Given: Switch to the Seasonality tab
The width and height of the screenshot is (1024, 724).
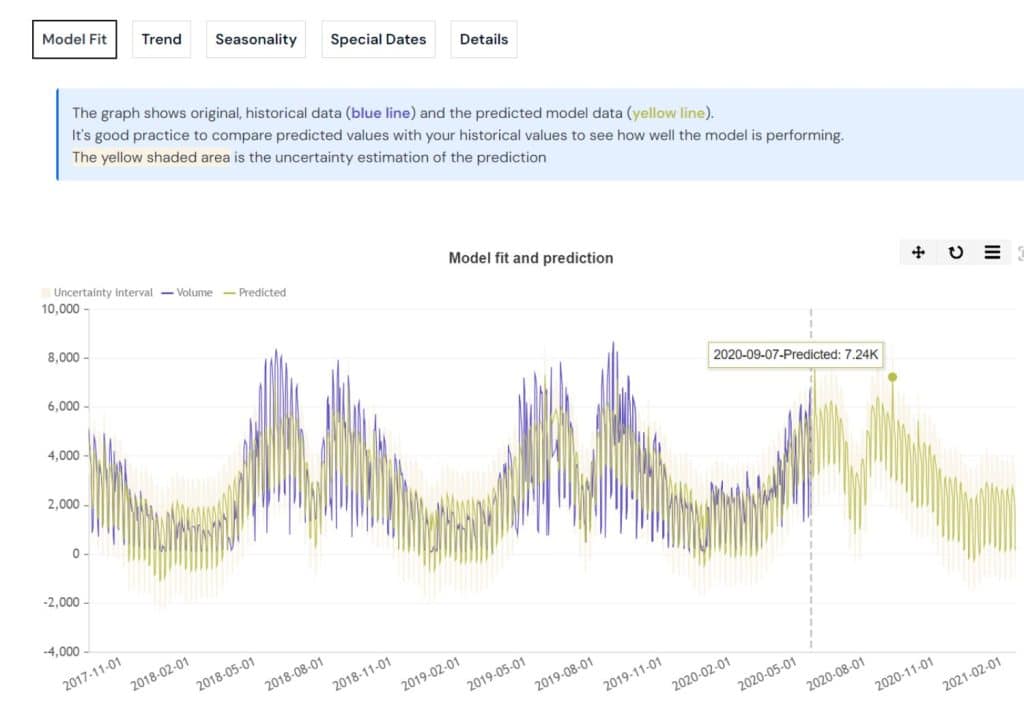Looking at the screenshot, I should [x=256, y=40].
